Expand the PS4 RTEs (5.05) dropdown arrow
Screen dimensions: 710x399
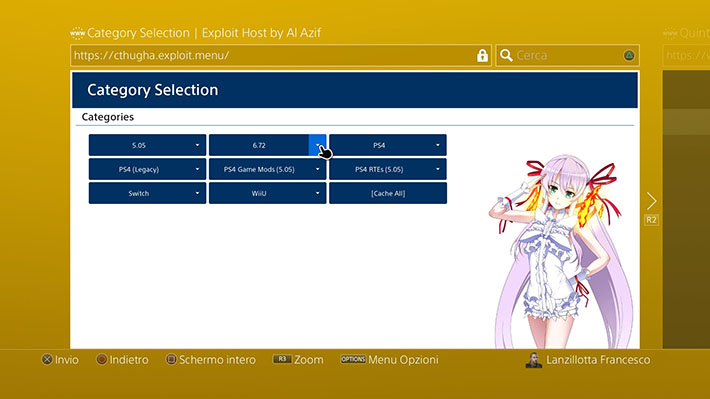pos(438,169)
